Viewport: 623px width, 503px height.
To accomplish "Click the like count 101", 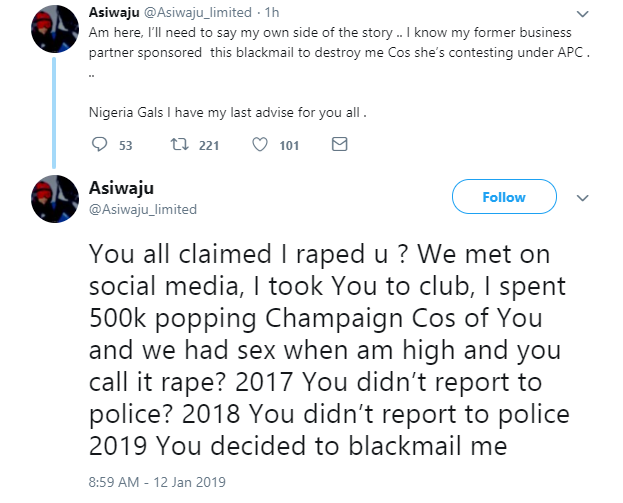I will tap(289, 146).
